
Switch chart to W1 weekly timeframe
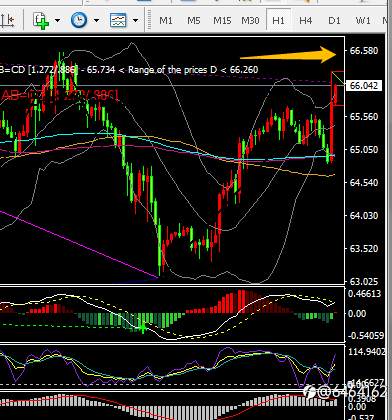coord(363,21)
